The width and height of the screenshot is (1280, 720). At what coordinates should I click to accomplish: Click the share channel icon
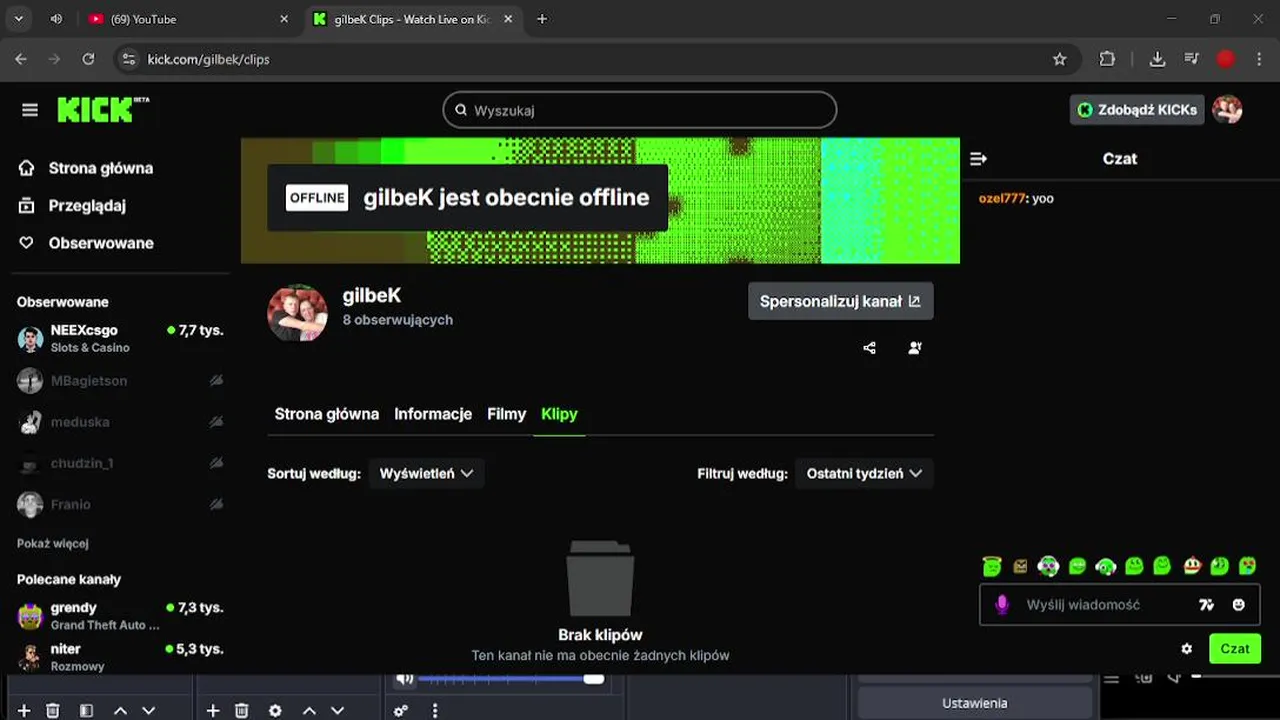869,348
